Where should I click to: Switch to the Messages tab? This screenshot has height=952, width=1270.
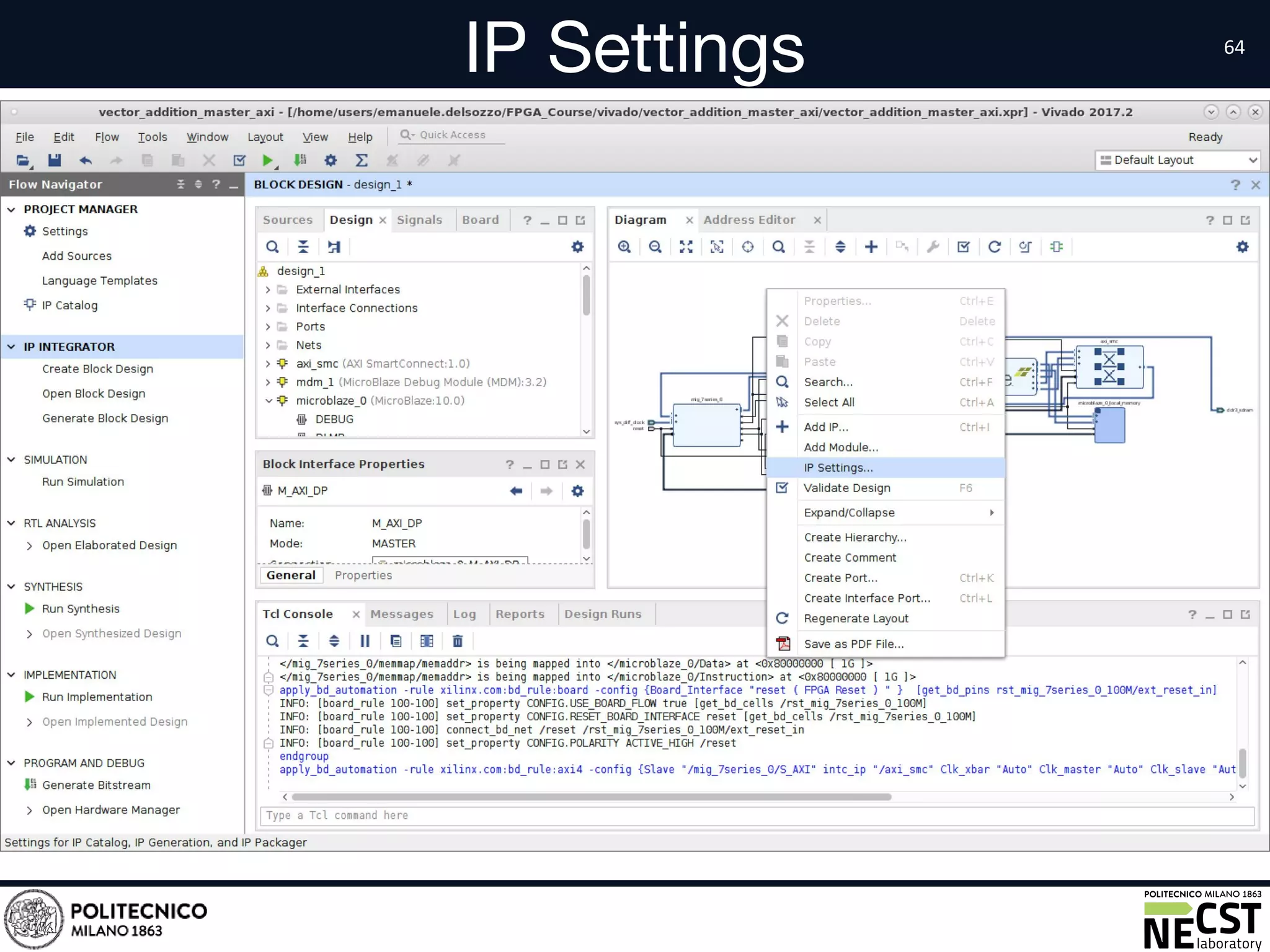[x=402, y=614]
